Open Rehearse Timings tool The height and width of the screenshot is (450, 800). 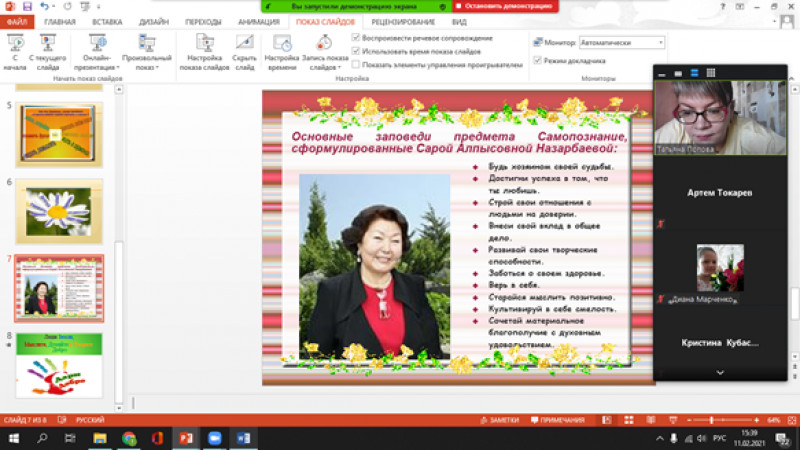tap(282, 52)
